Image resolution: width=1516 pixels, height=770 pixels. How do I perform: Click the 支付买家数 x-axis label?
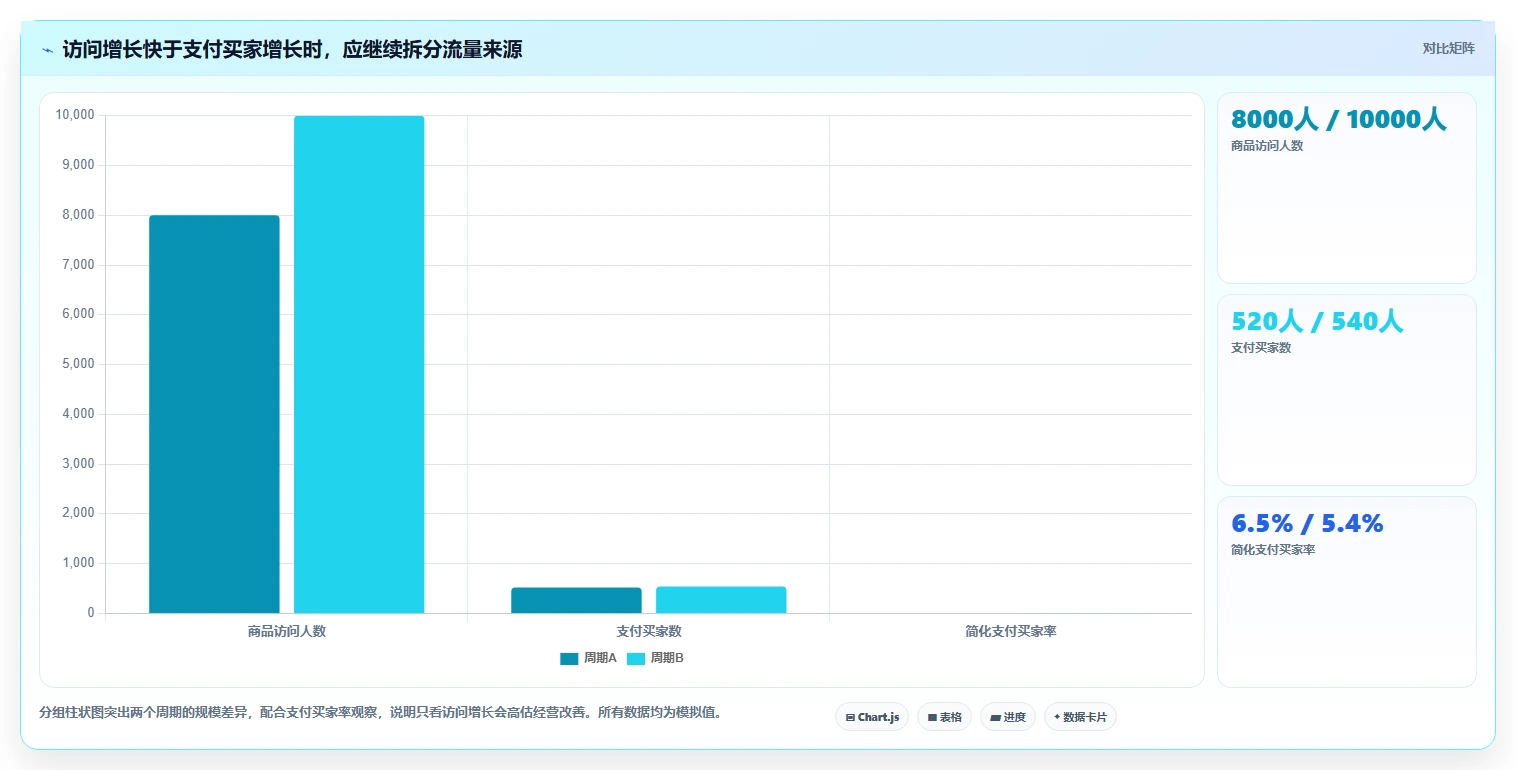click(x=649, y=631)
